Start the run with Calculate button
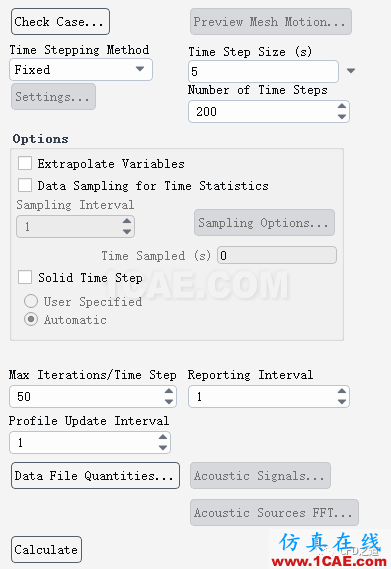The width and height of the screenshot is (391, 569). point(46,549)
